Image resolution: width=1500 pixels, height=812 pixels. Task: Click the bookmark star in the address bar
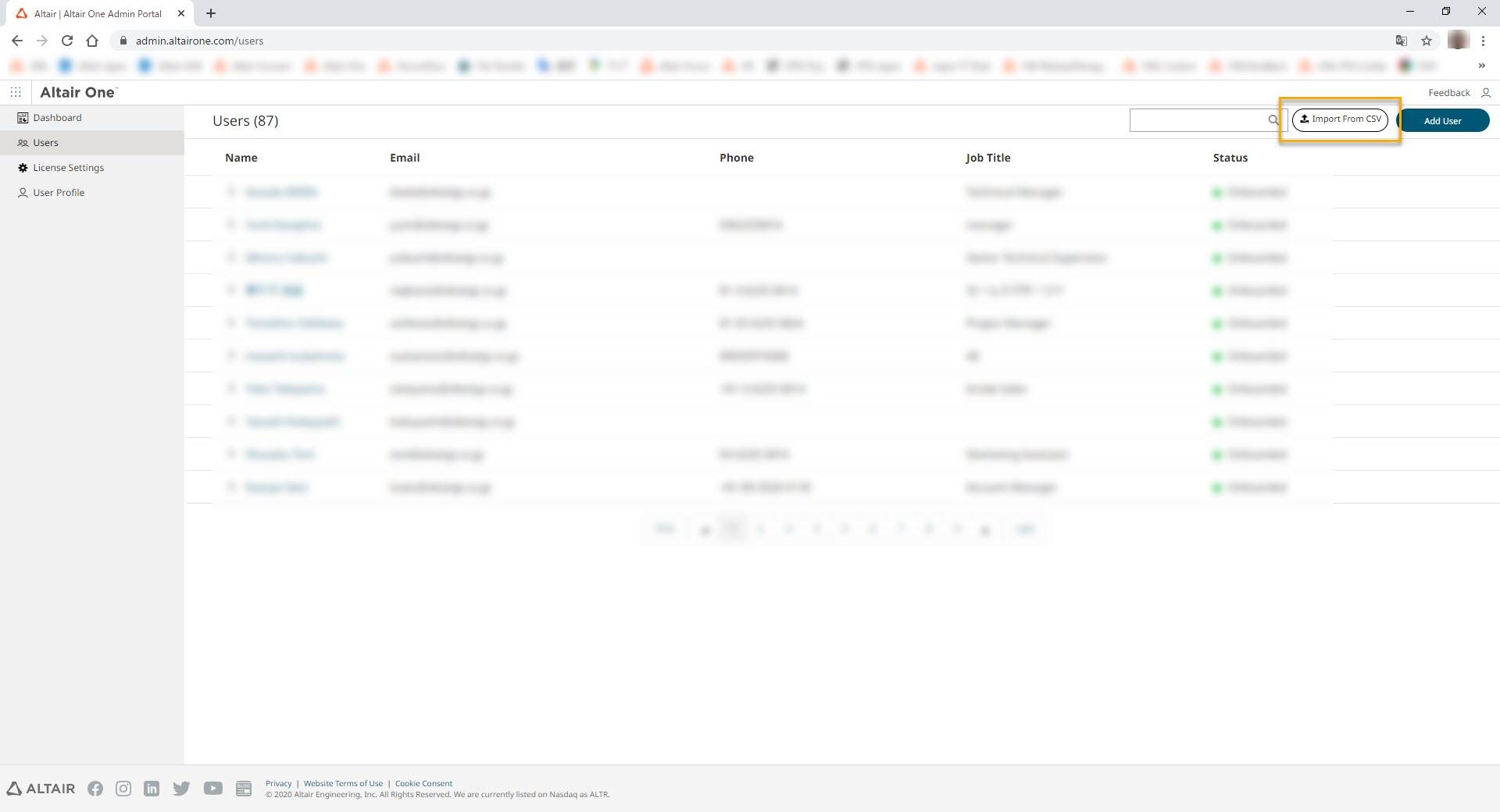point(1427,41)
